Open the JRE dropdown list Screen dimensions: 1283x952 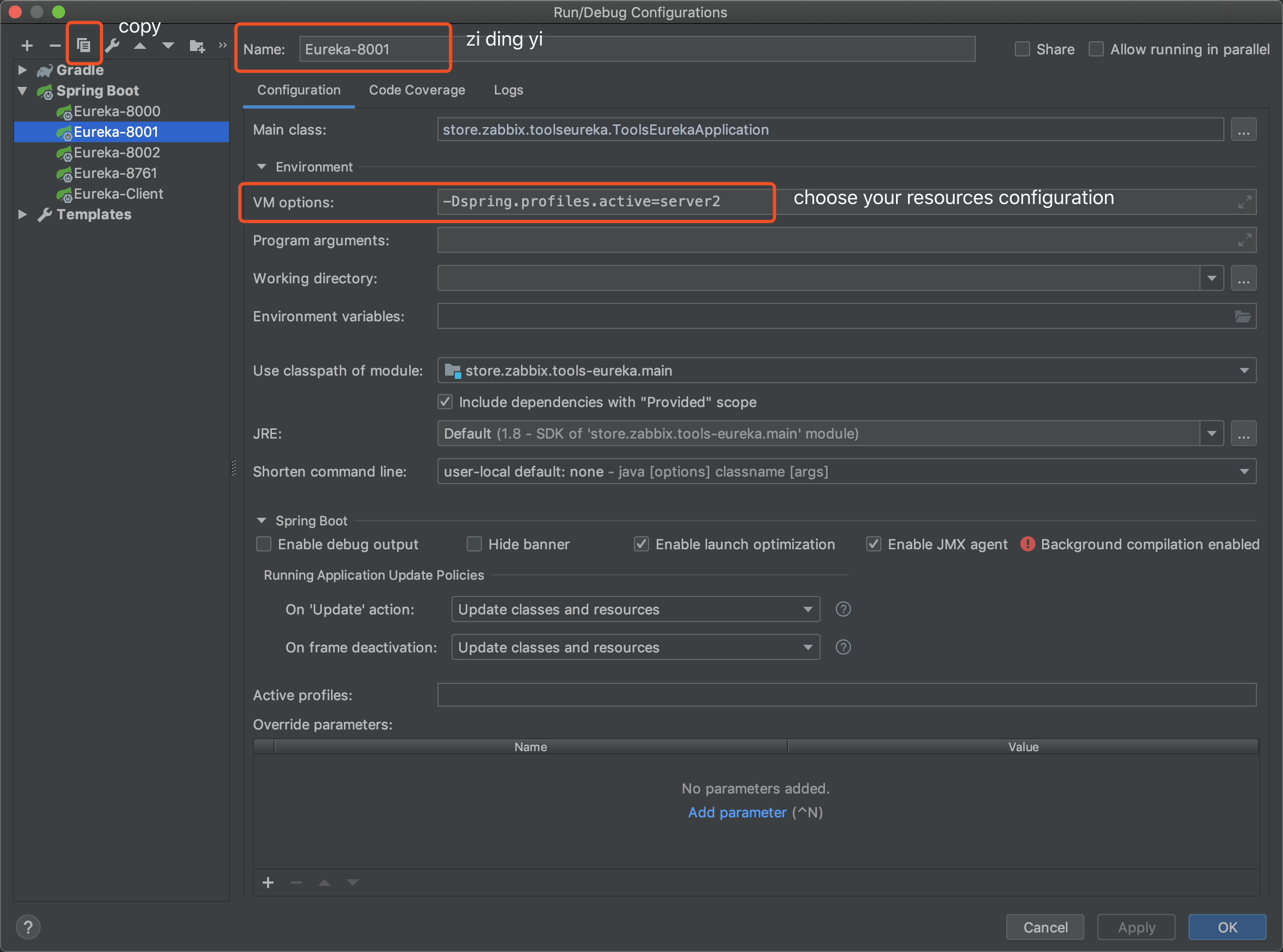[1211, 433]
